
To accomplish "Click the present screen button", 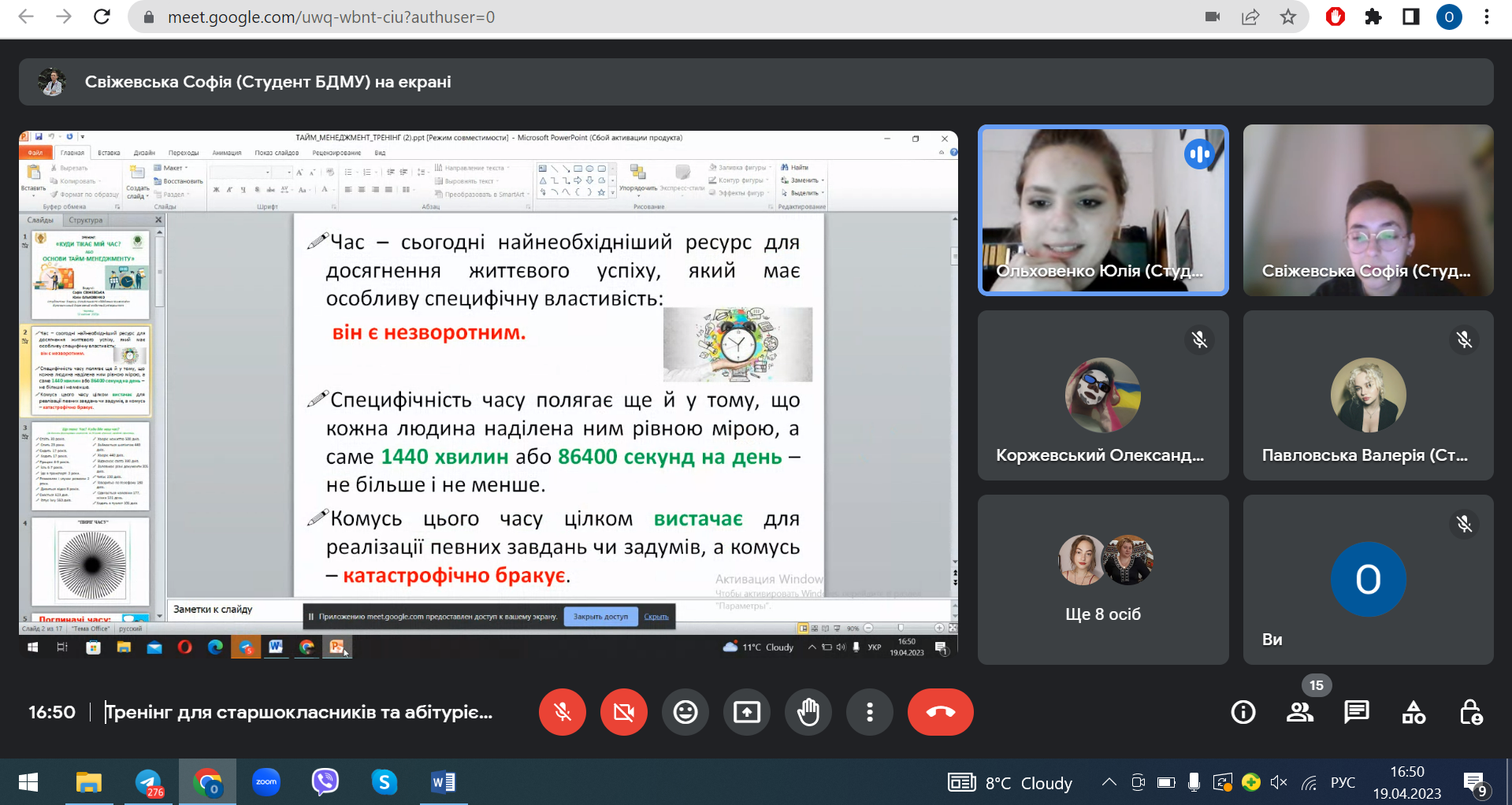I will click(746, 712).
